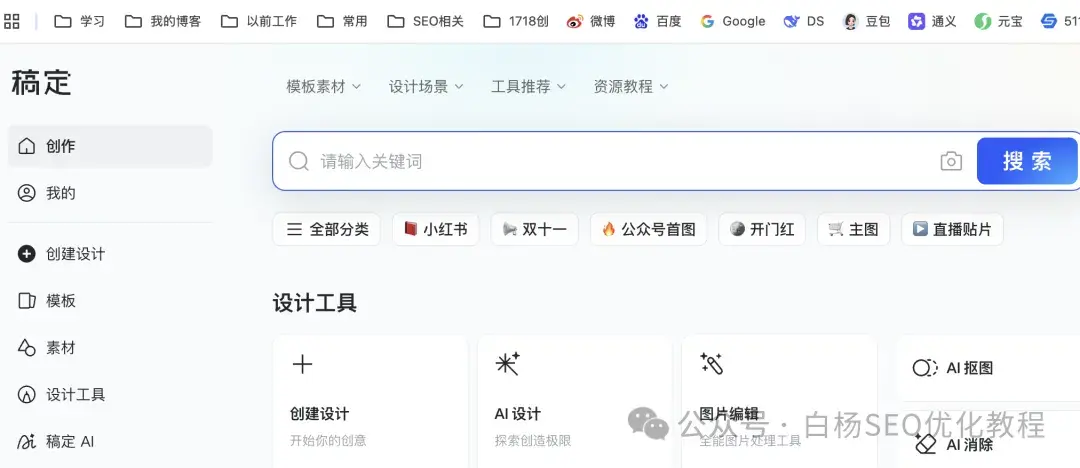The height and width of the screenshot is (468, 1080).
Task: Click the 稿定 logo
Action: coord(41,83)
